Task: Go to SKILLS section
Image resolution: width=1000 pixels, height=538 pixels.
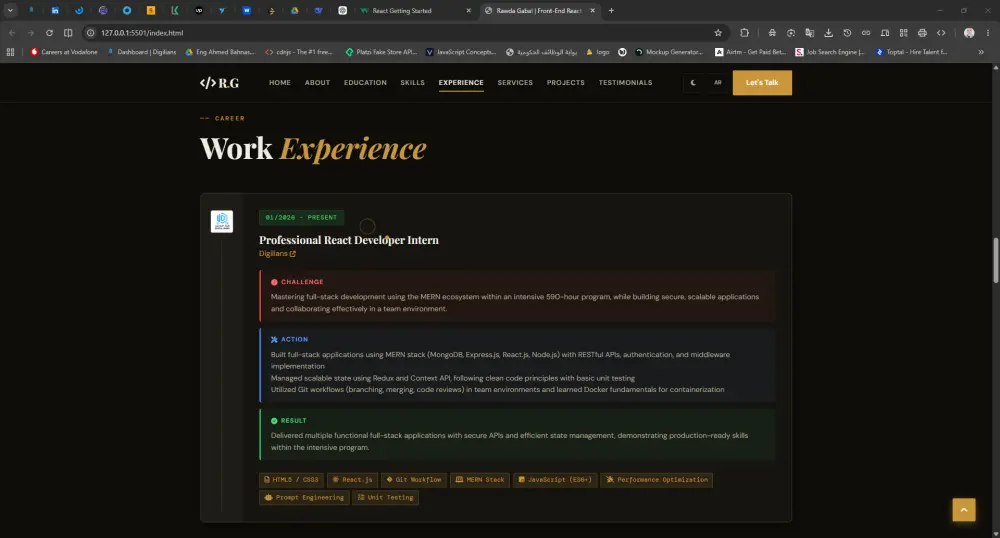Action: tap(413, 83)
